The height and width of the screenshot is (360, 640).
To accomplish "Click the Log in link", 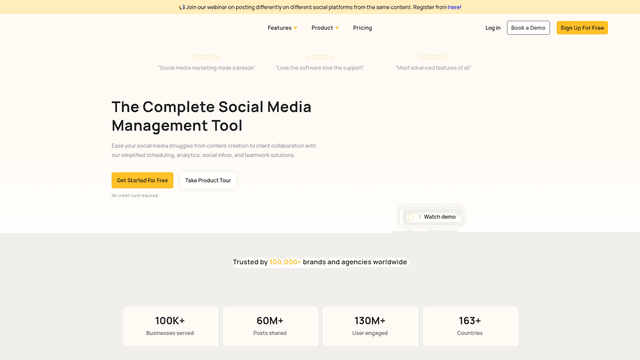I will pyautogui.click(x=493, y=28).
